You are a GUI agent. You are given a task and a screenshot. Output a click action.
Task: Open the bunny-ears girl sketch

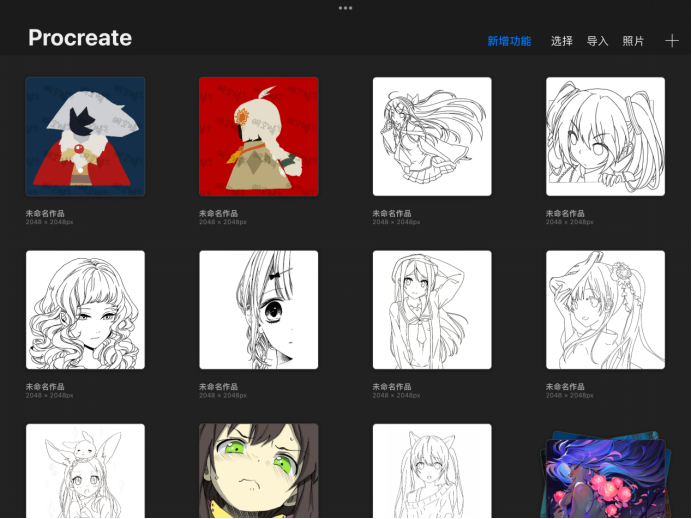pyautogui.click(x=85, y=471)
